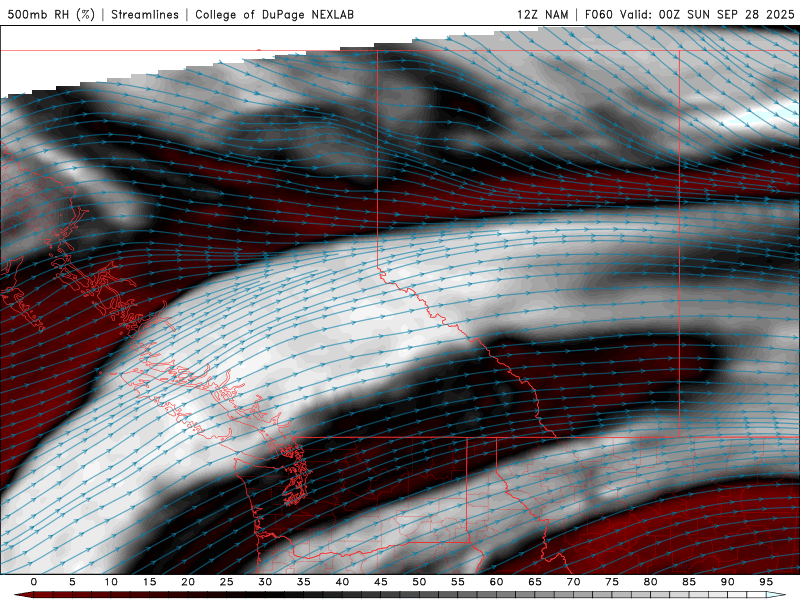Screen dimensions: 800x600
Task: Click "College of DuPage NEXLAB" header text
Action: (274, 14)
